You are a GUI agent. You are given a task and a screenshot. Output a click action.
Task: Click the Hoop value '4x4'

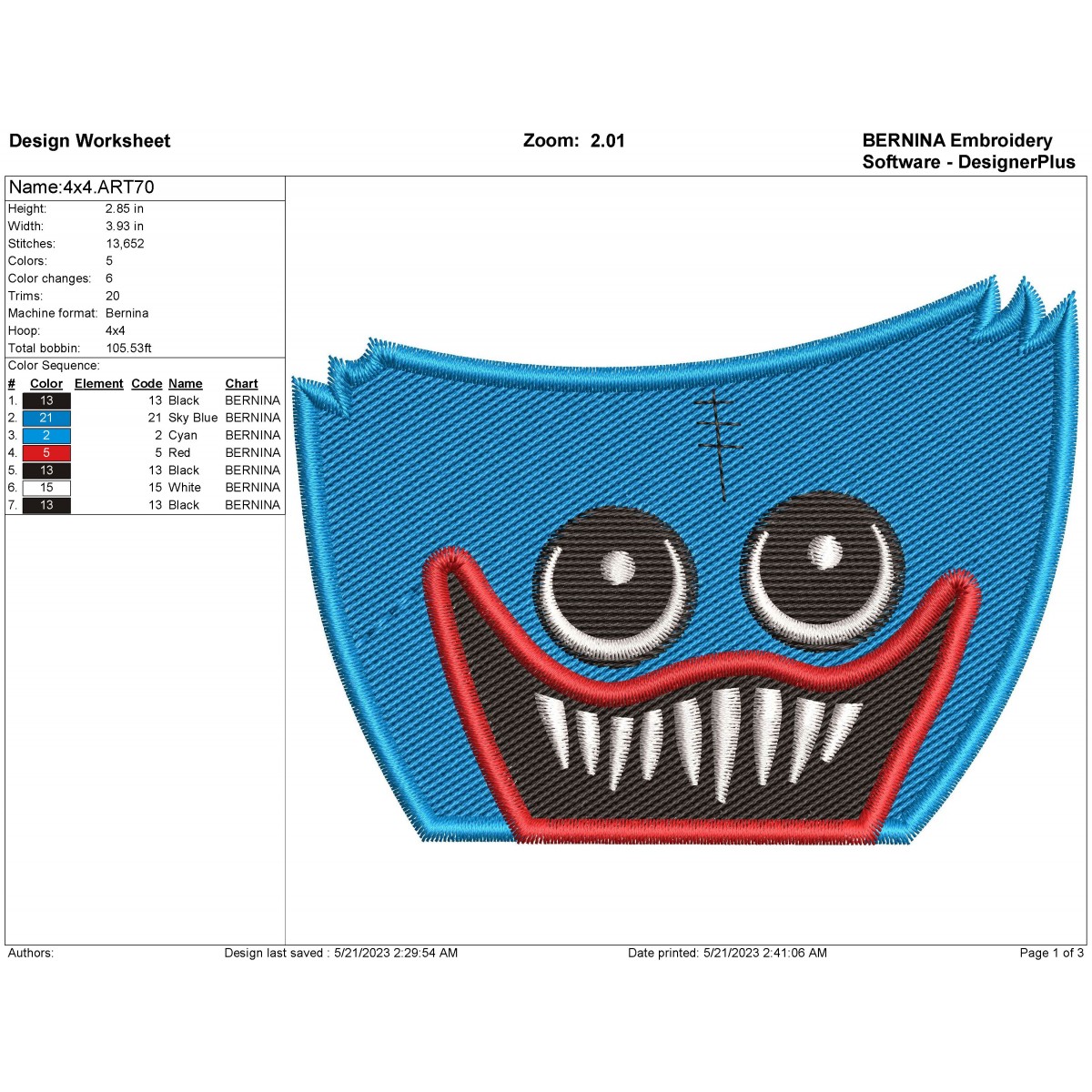tap(116, 331)
